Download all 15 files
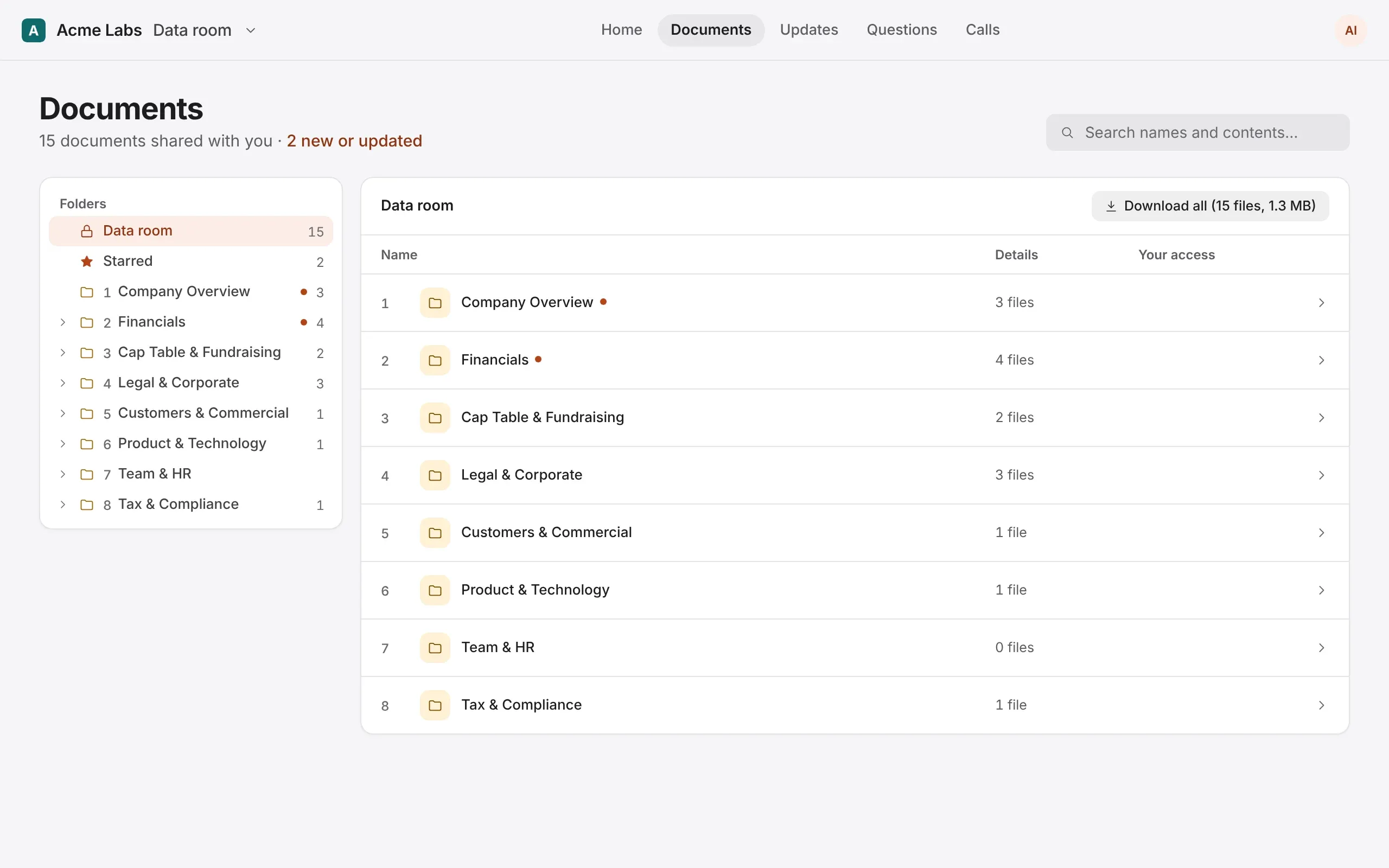The width and height of the screenshot is (1389, 868). [1210, 206]
